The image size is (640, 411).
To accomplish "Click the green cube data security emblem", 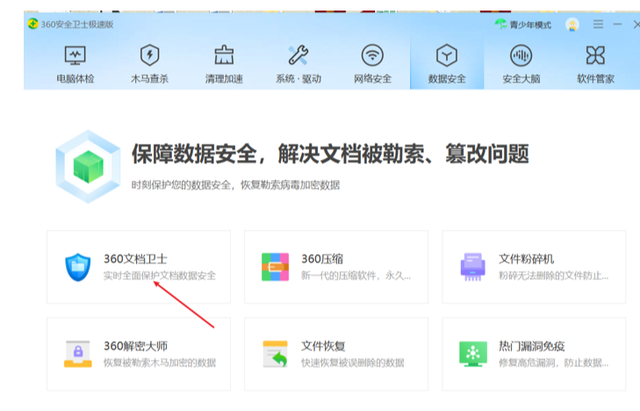I will (x=88, y=167).
